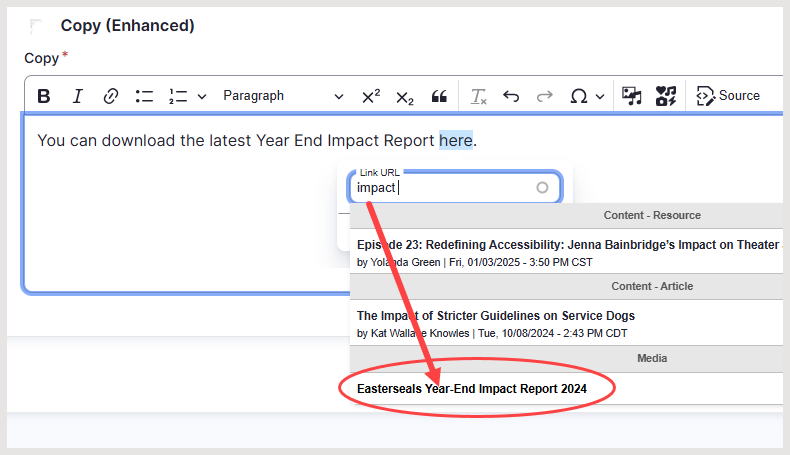790x455 pixels.
Task: Click the 'Content - Article' group header
Action: tap(652, 286)
